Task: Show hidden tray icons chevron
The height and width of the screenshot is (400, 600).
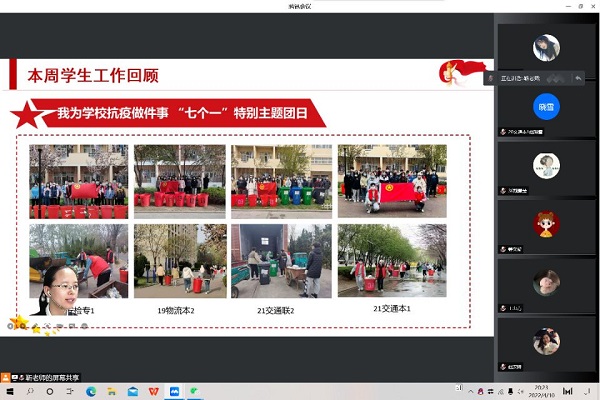Action: click(471, 392)
